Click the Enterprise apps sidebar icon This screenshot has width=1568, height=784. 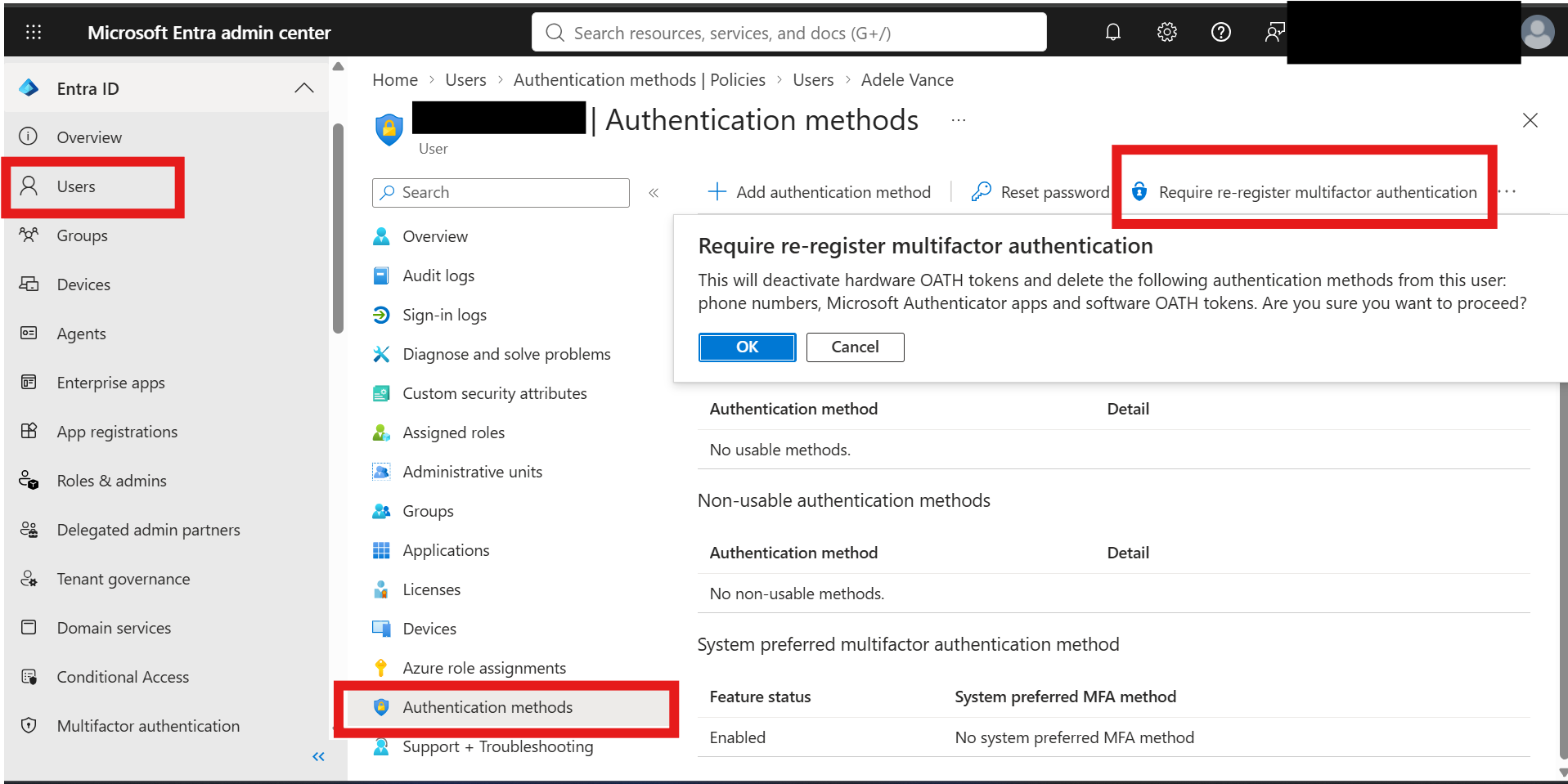coord(29,383)
